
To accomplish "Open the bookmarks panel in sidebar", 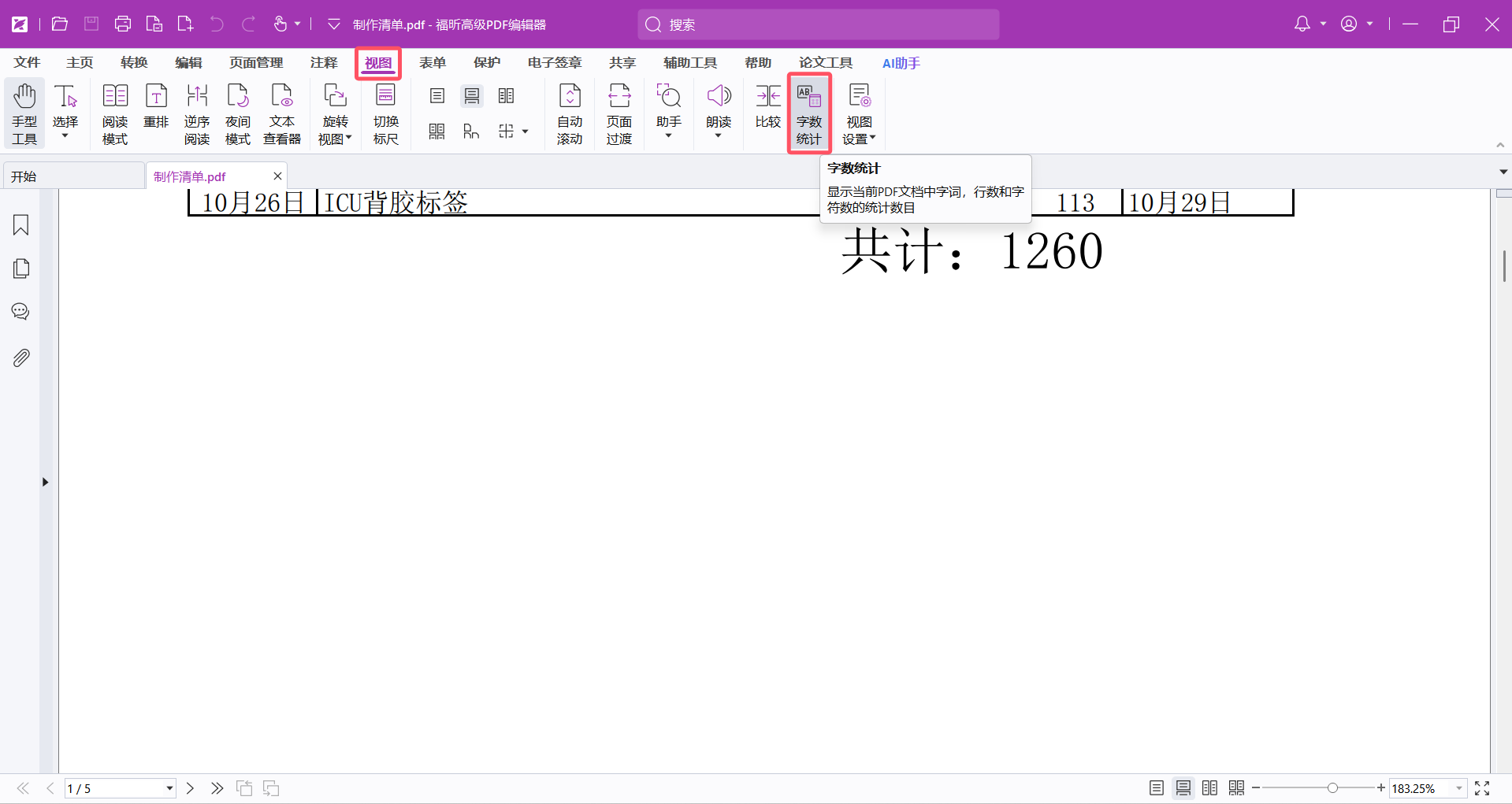I will (x=21, y=225).
